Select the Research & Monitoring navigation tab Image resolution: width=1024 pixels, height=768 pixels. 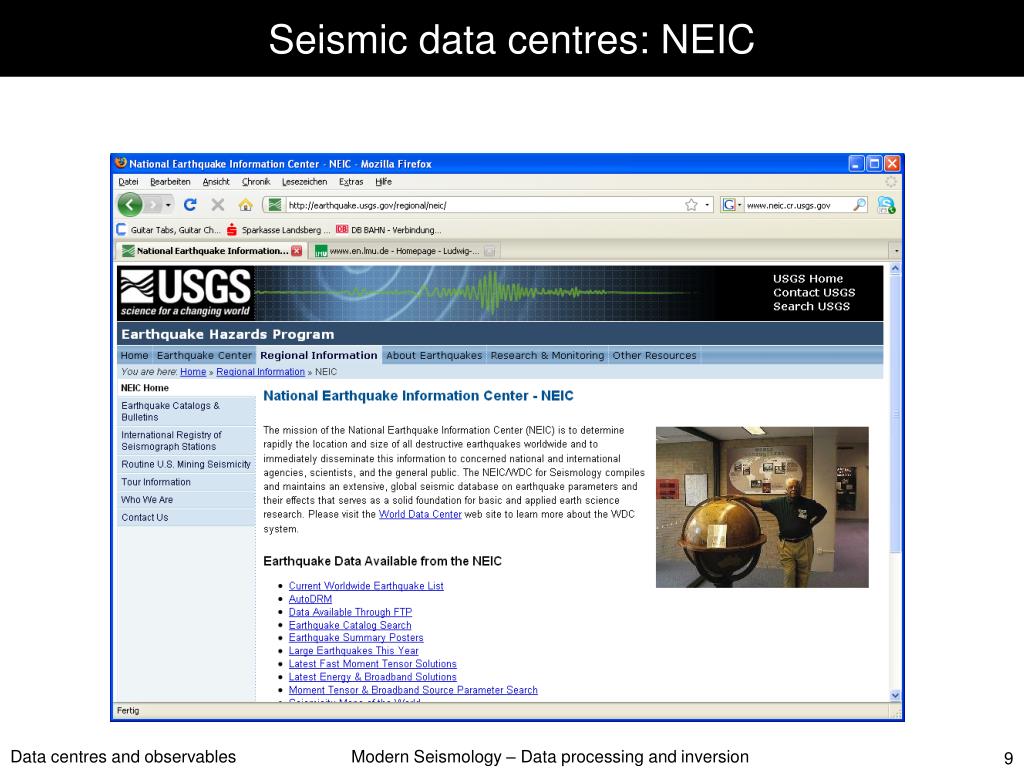[547, 355]
